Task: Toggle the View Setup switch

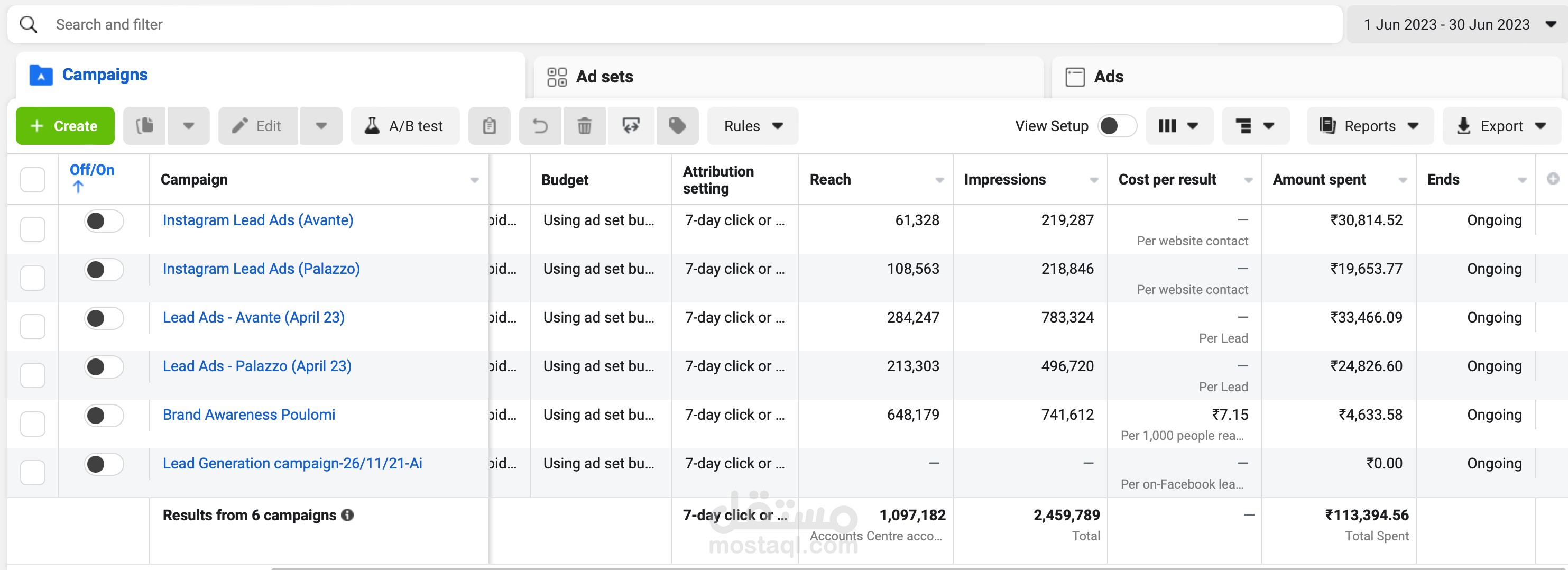Action: point(1117,126)
